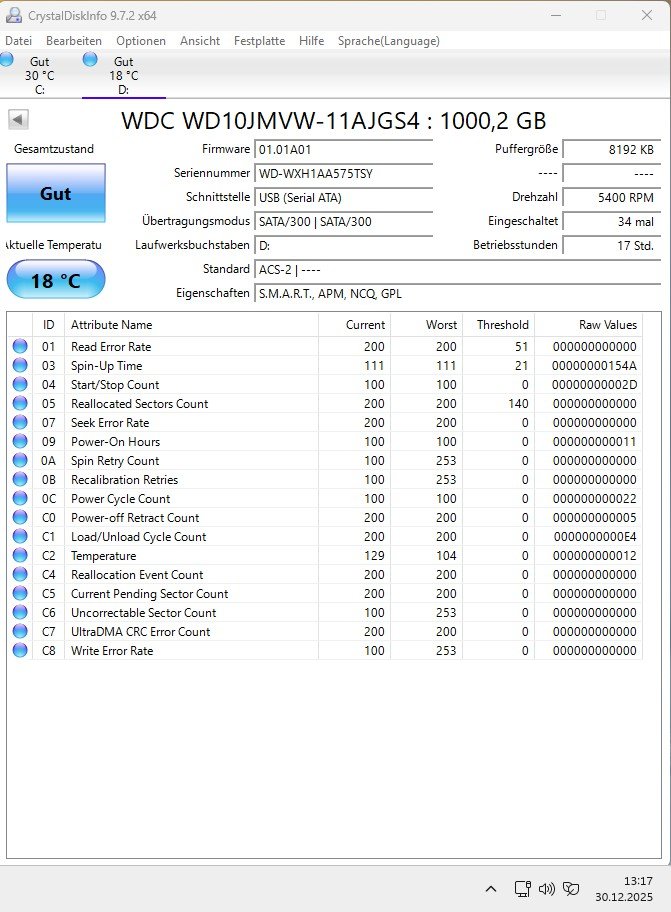Click status orb for Load/Unload Cycle Count
The image size is (671, 912).
pos(20,536)
